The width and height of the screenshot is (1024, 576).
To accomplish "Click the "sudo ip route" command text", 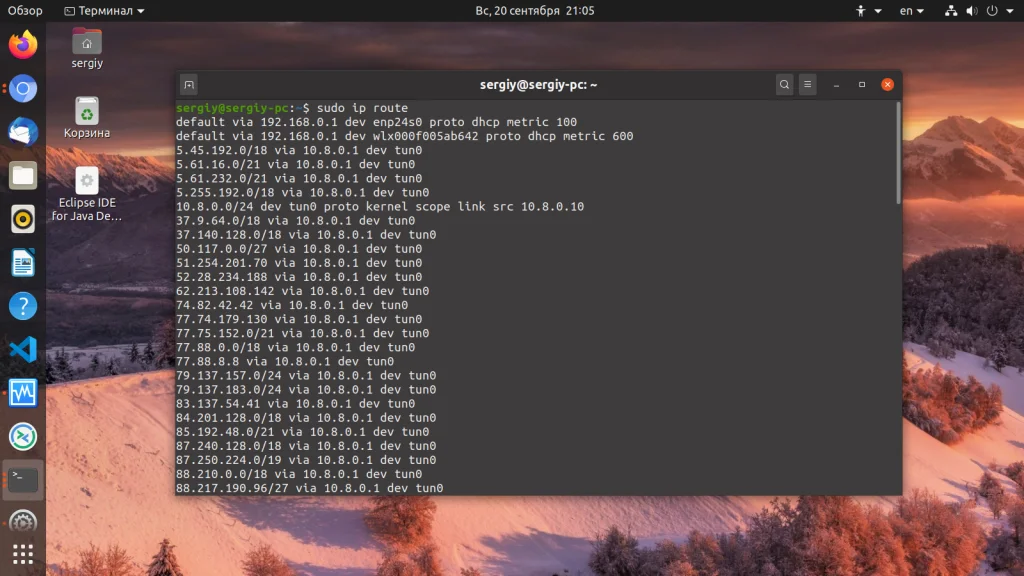I will click(362, 108).
